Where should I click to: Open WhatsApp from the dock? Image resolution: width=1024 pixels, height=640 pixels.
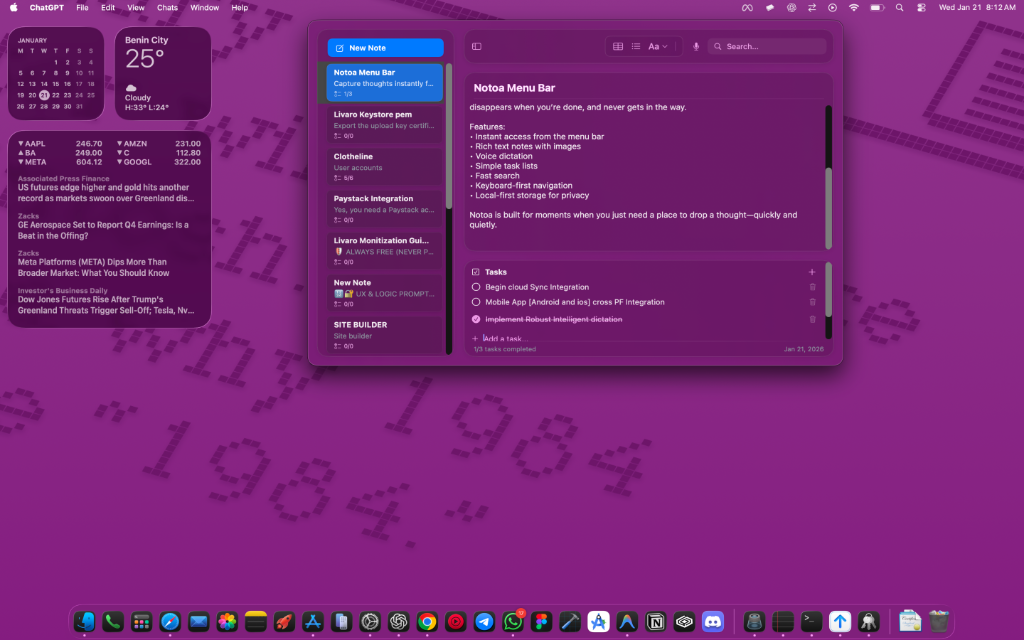coord(512,621)
